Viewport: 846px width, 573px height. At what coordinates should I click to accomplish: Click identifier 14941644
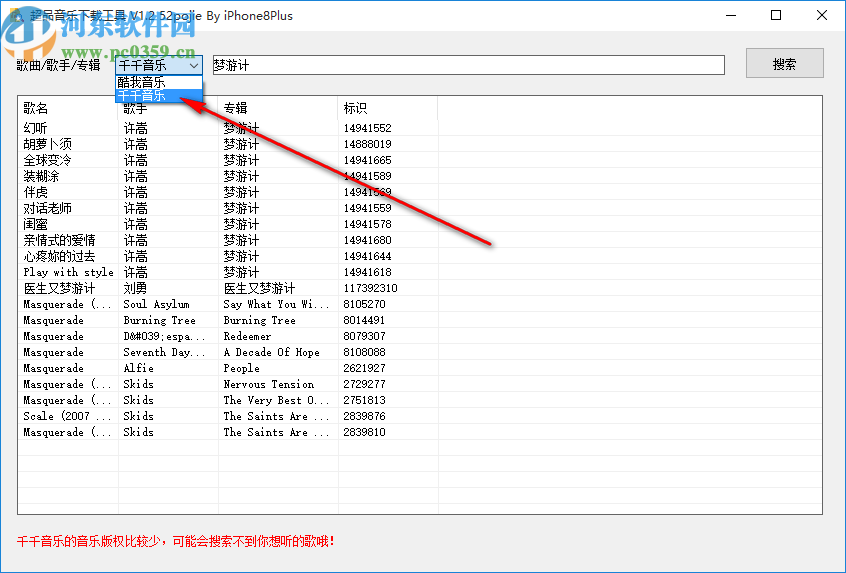[367, 256]
